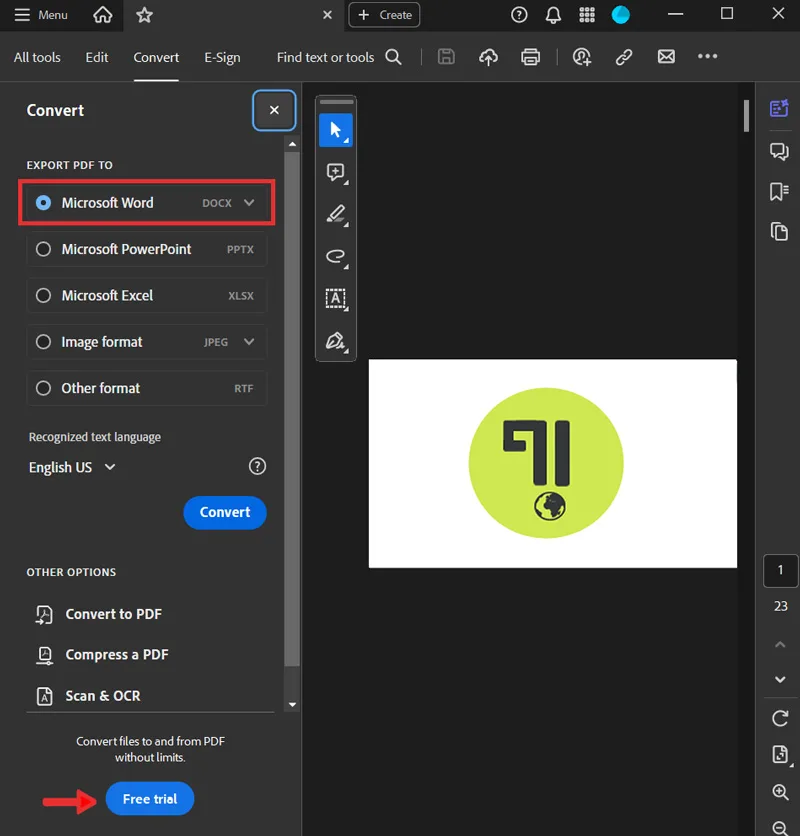Open the Help question mark icon
Screen dimensions: 800x836
point(519,15)
